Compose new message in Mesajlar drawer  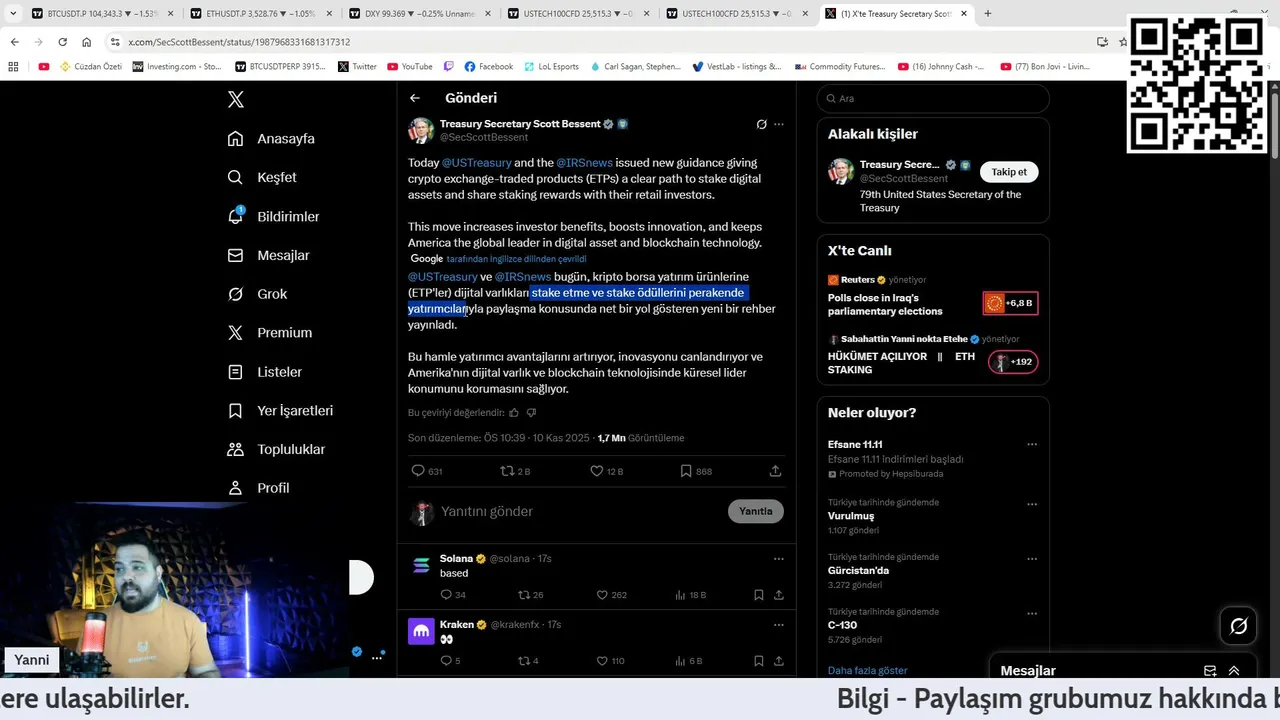pyautogui.click(x=1210, y=671)
